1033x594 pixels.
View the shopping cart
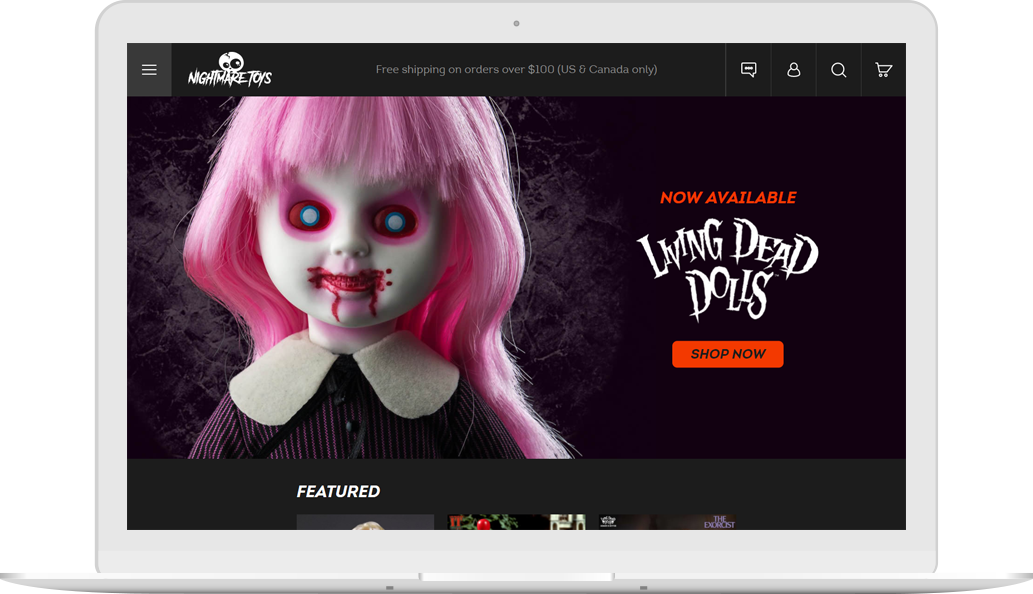(x=883, y=70)
